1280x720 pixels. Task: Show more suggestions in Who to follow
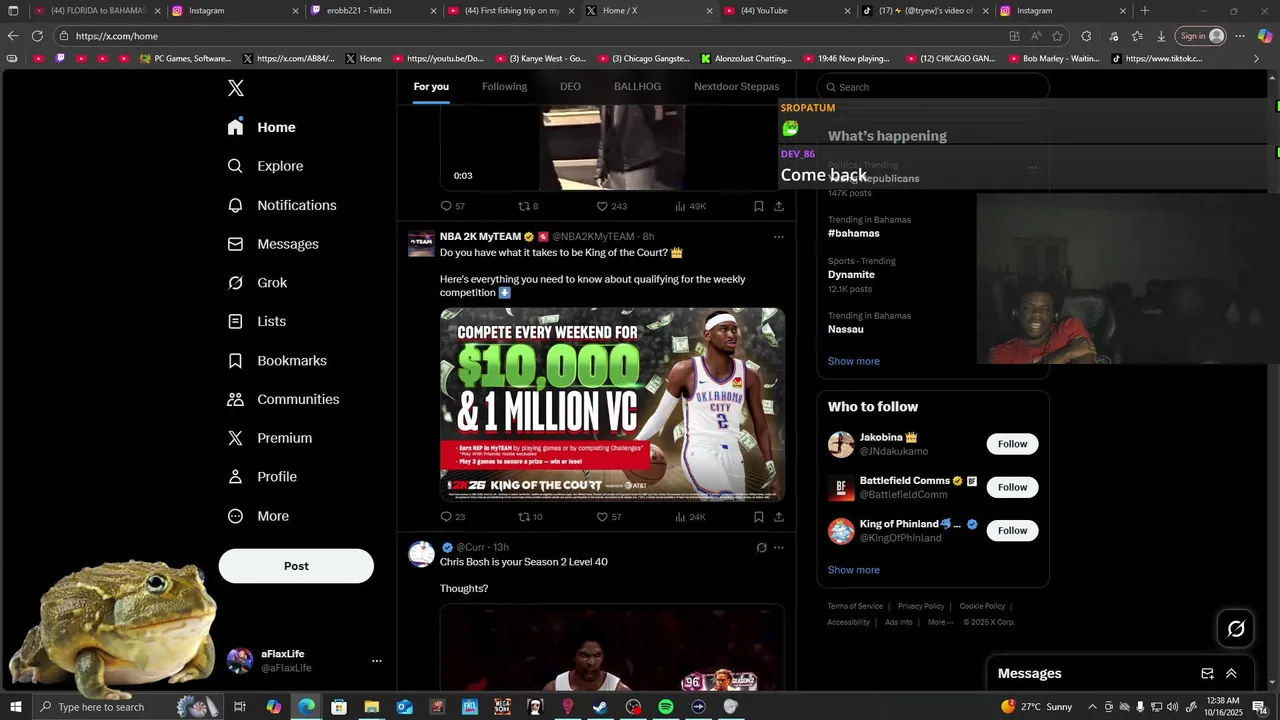(x=853, y=570)
